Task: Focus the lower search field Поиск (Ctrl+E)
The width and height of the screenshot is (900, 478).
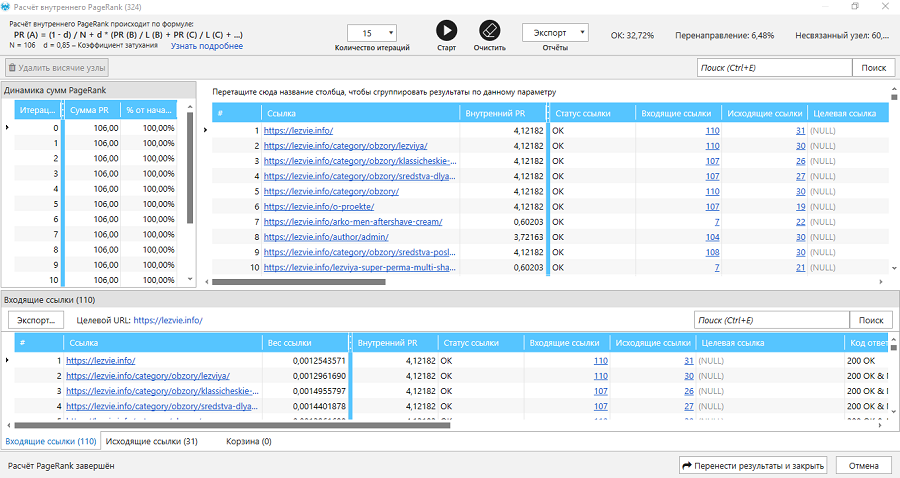Action: pos(771,320)
